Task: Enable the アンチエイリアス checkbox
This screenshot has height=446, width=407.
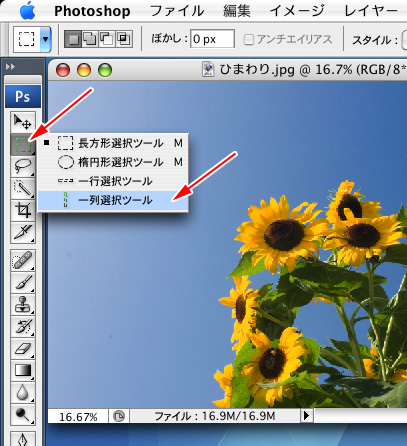Action: point(248,40)
